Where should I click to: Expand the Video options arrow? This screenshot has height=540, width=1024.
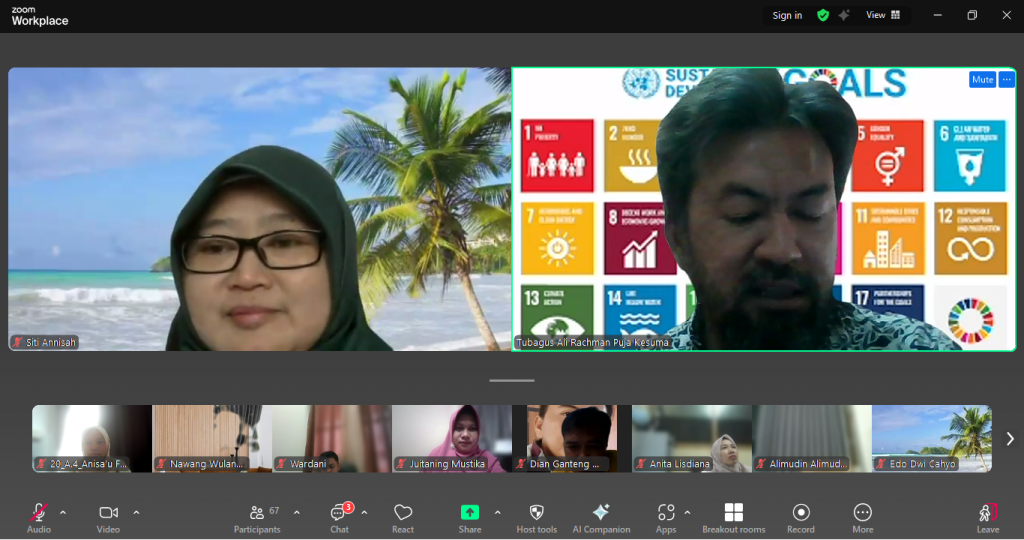click(136, 513)
